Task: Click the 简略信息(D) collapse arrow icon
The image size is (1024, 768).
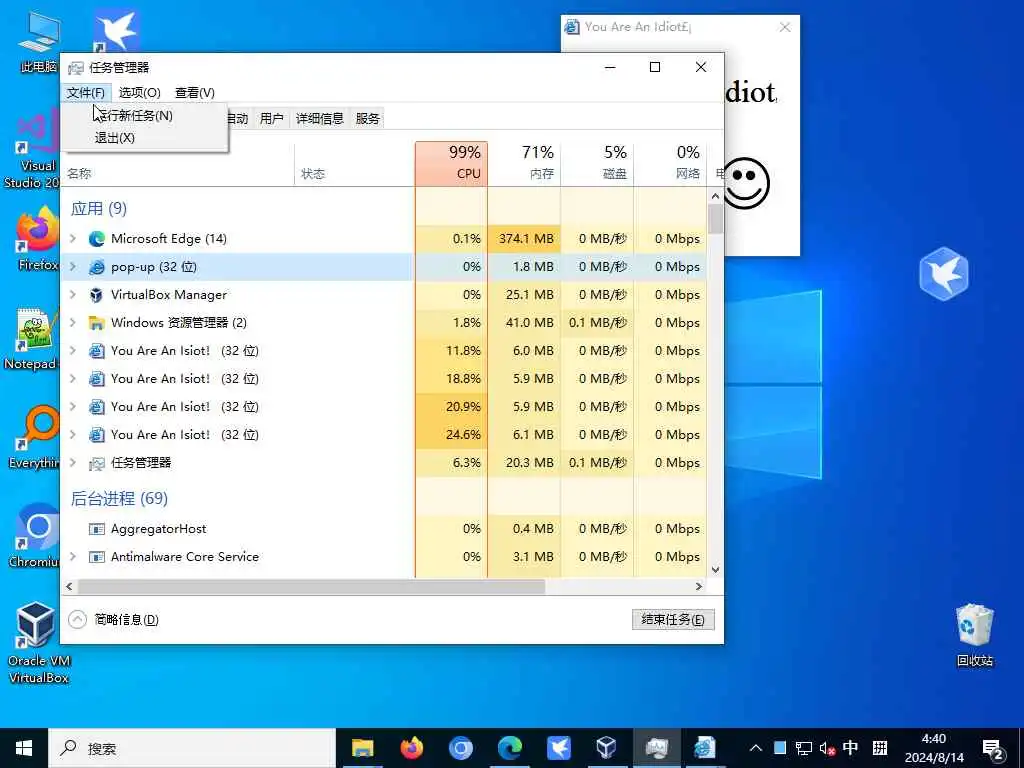Action: 77,619
